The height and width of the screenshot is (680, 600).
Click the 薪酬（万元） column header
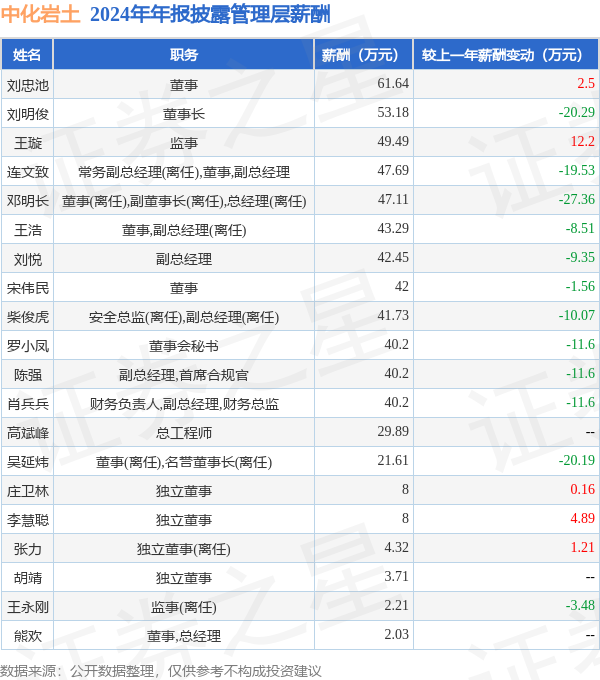point(363,55)
